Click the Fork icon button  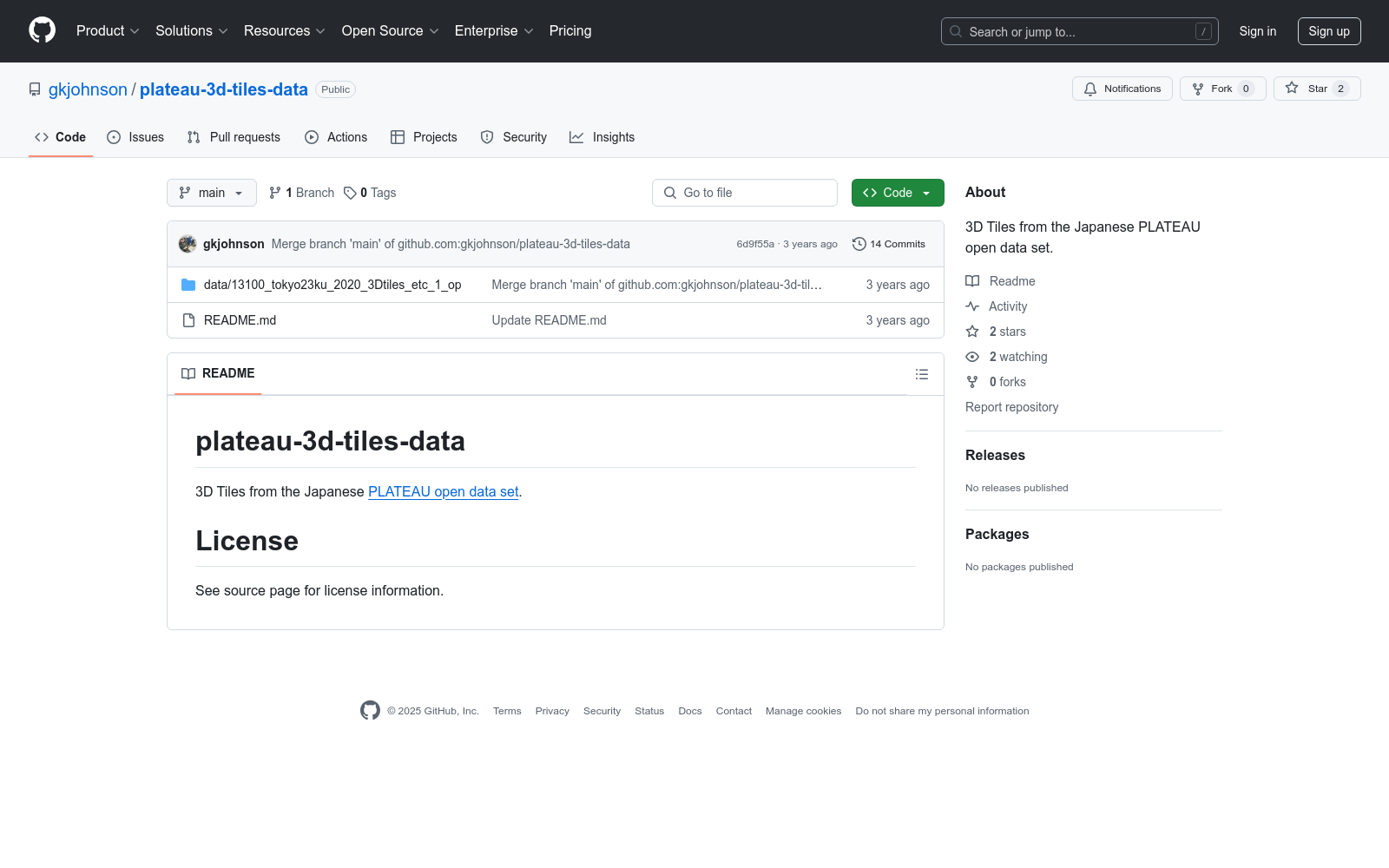[1198, 89]
